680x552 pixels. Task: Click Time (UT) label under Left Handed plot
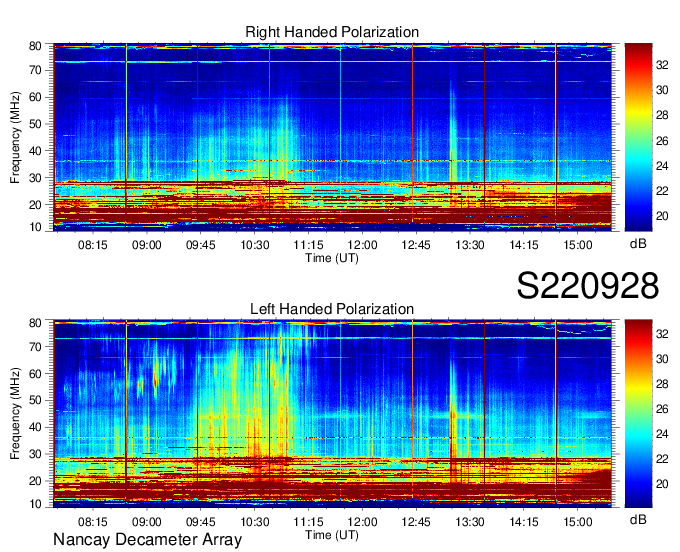pos(332,535)
